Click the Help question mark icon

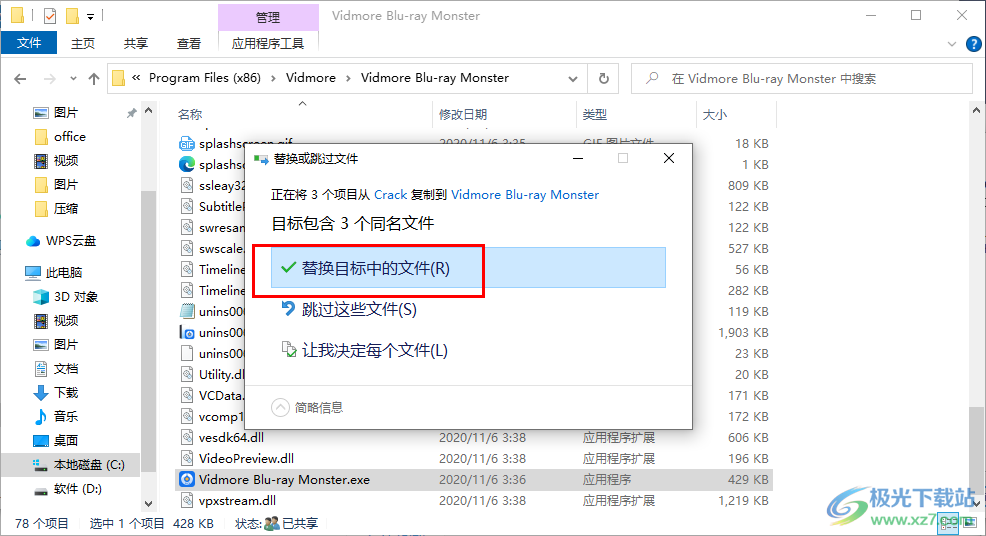[x=973, y=44]
